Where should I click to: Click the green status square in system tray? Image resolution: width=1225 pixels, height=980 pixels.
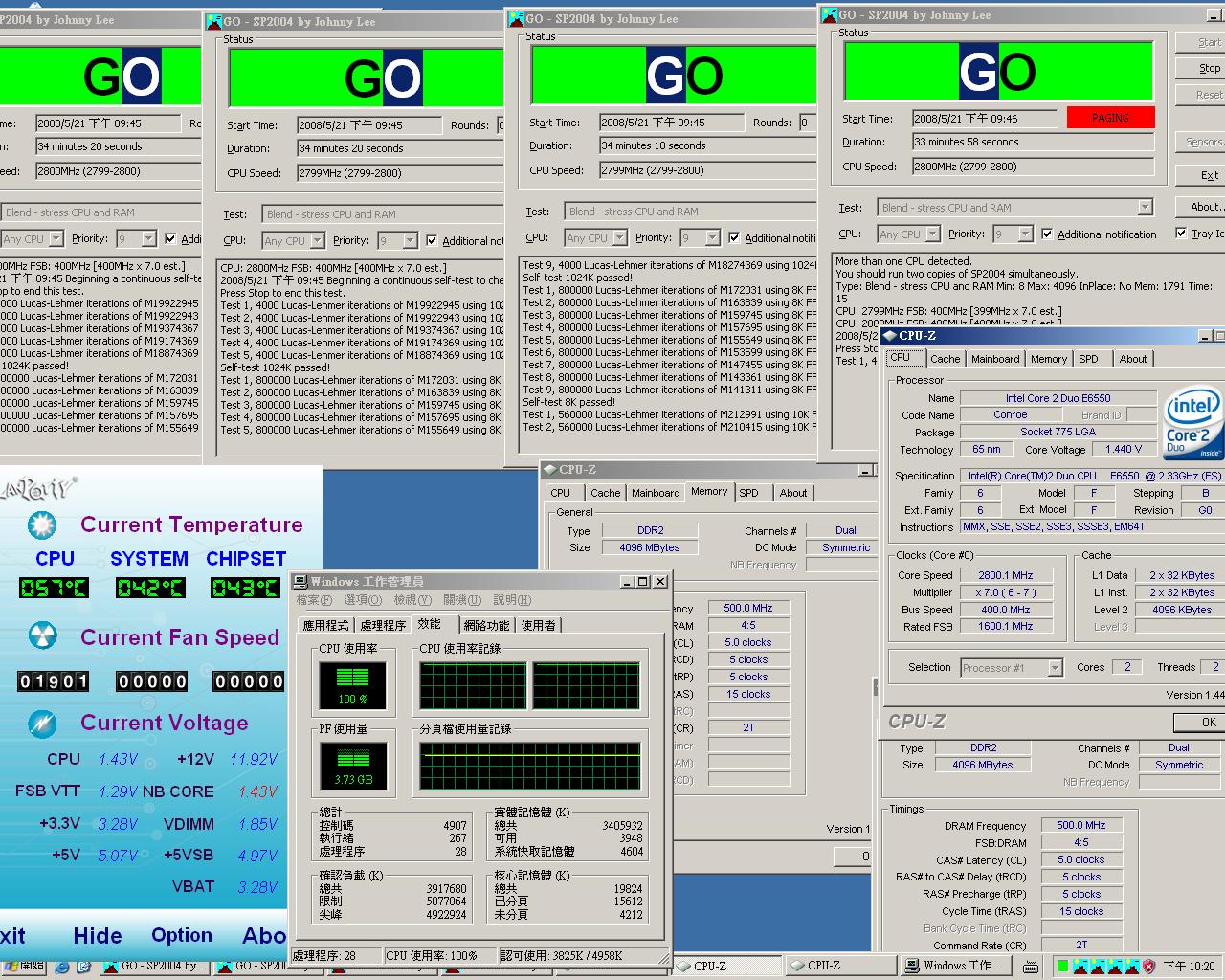click(1062, 967)
